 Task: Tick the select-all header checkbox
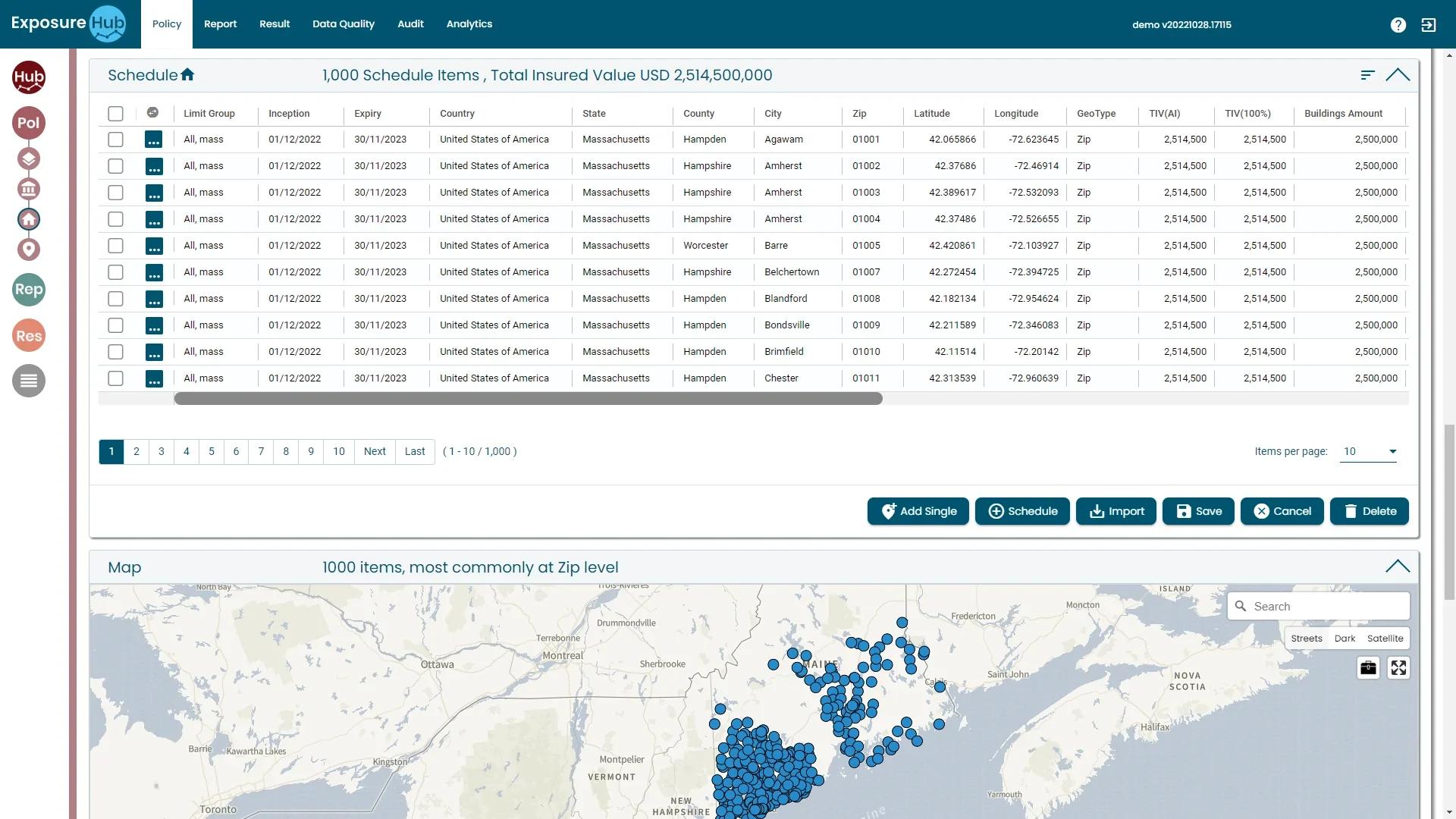tap(115, 114)
